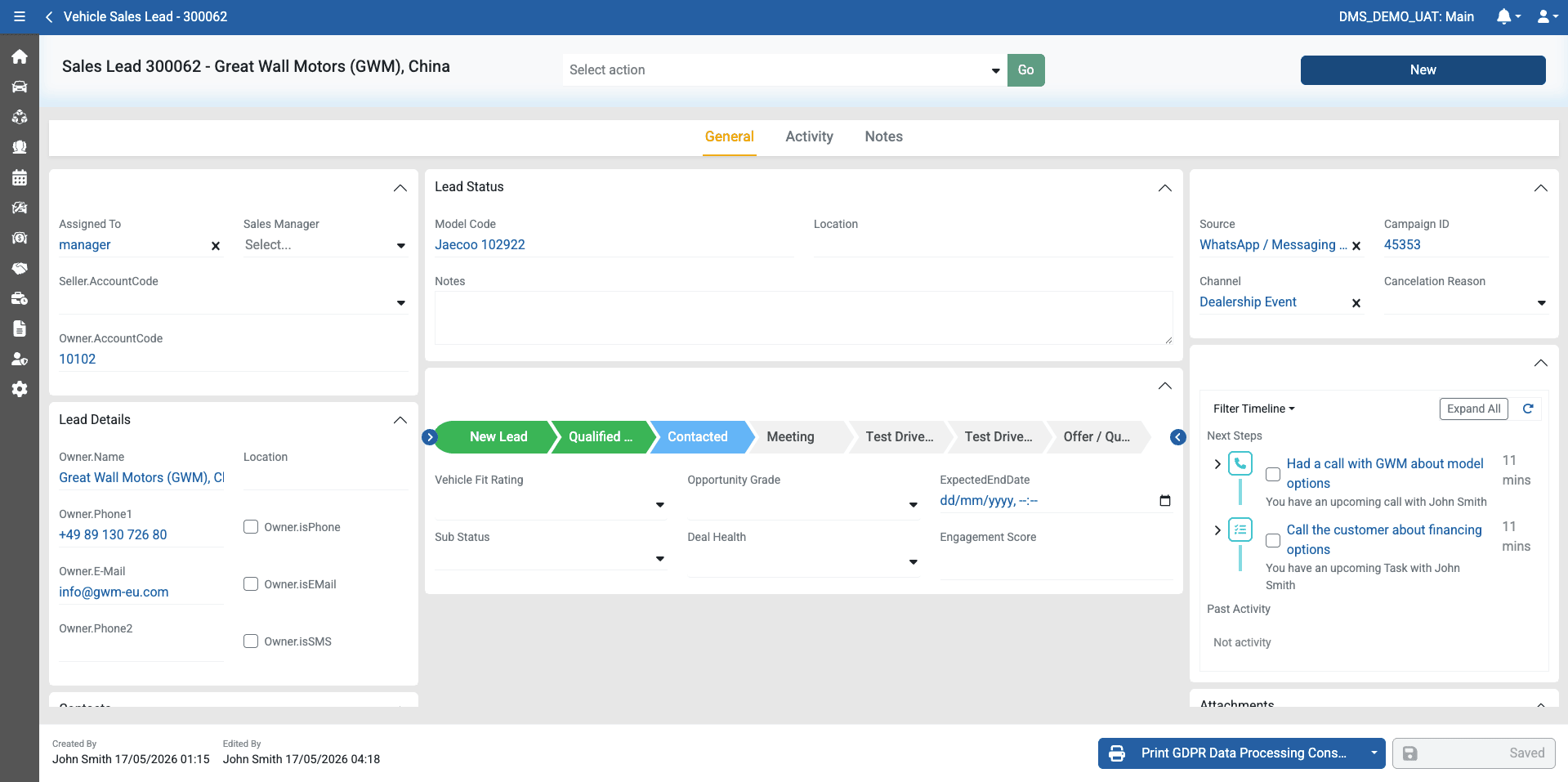Check off the GWM model options call
The height and width of the screenshot is (782, 1568).
pos(1273,474)
